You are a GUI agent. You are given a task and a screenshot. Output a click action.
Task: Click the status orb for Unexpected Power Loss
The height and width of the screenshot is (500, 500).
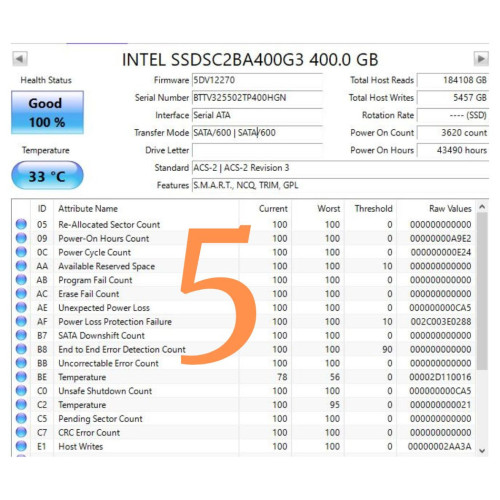21,308
